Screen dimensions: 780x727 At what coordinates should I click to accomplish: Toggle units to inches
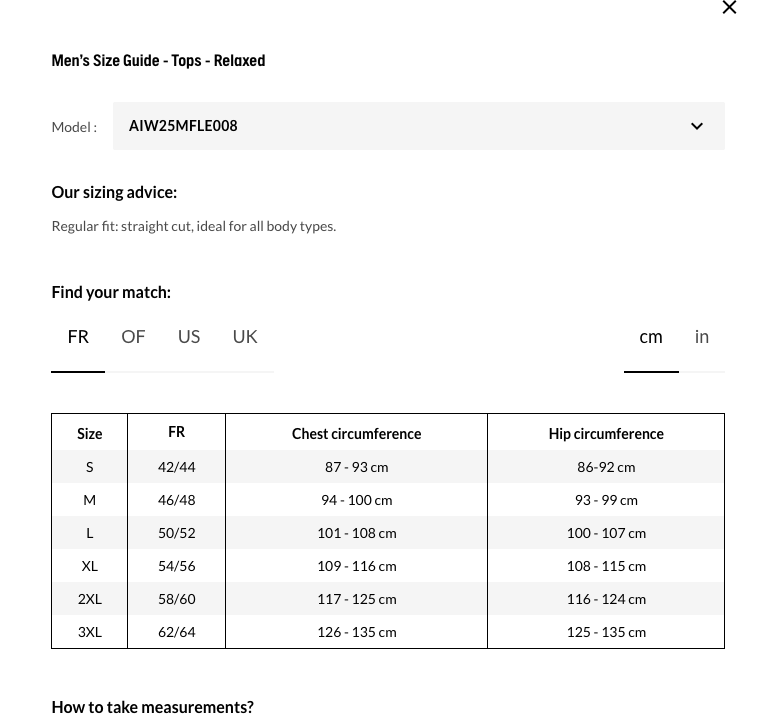702,337
